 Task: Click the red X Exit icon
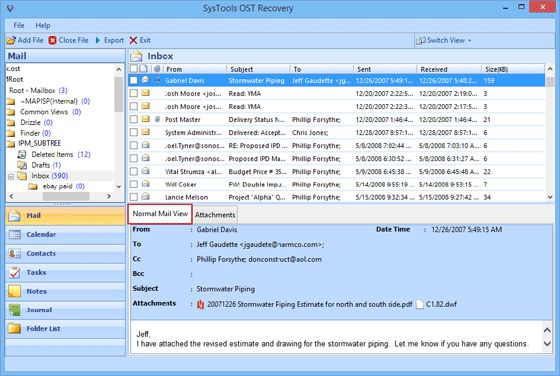click(133, 40)
